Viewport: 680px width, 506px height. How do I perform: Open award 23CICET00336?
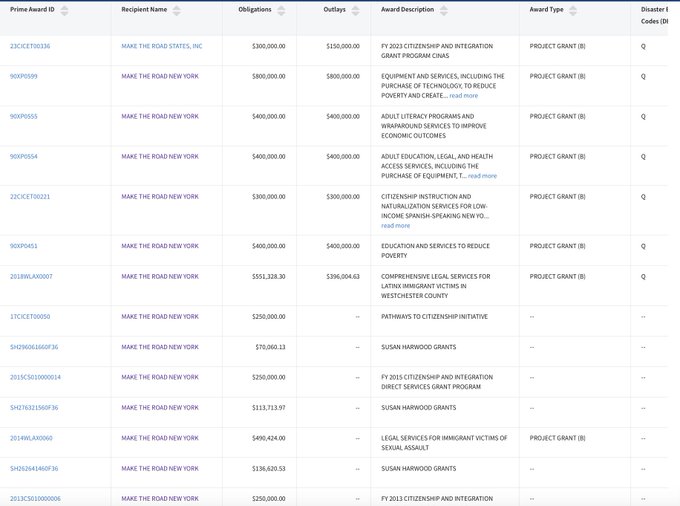coord(30,46)
